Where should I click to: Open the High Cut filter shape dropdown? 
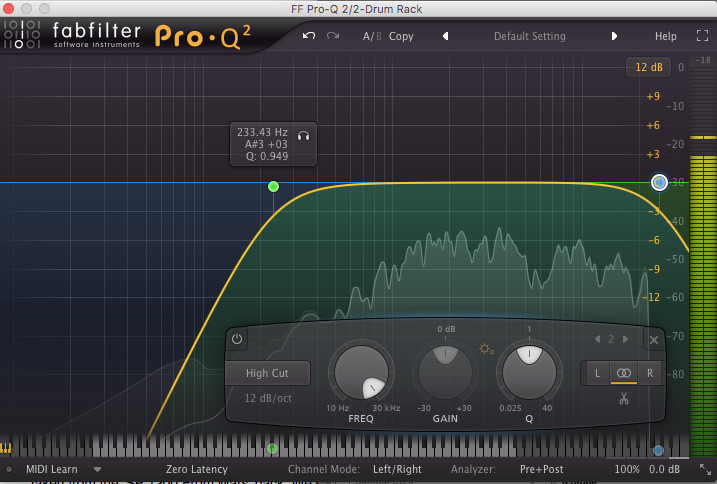(x=268, y=373)
